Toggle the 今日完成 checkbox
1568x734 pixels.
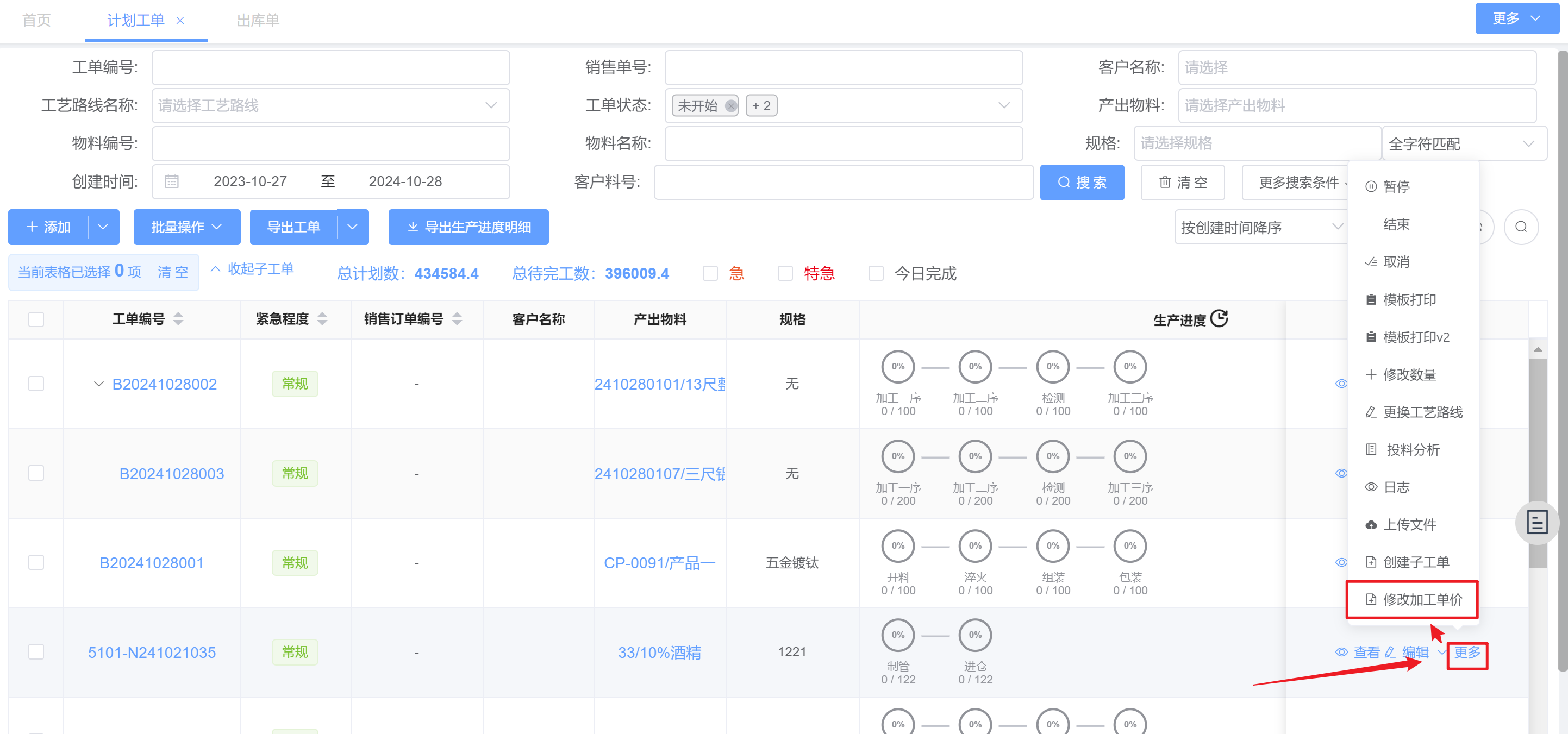(875, 273)
